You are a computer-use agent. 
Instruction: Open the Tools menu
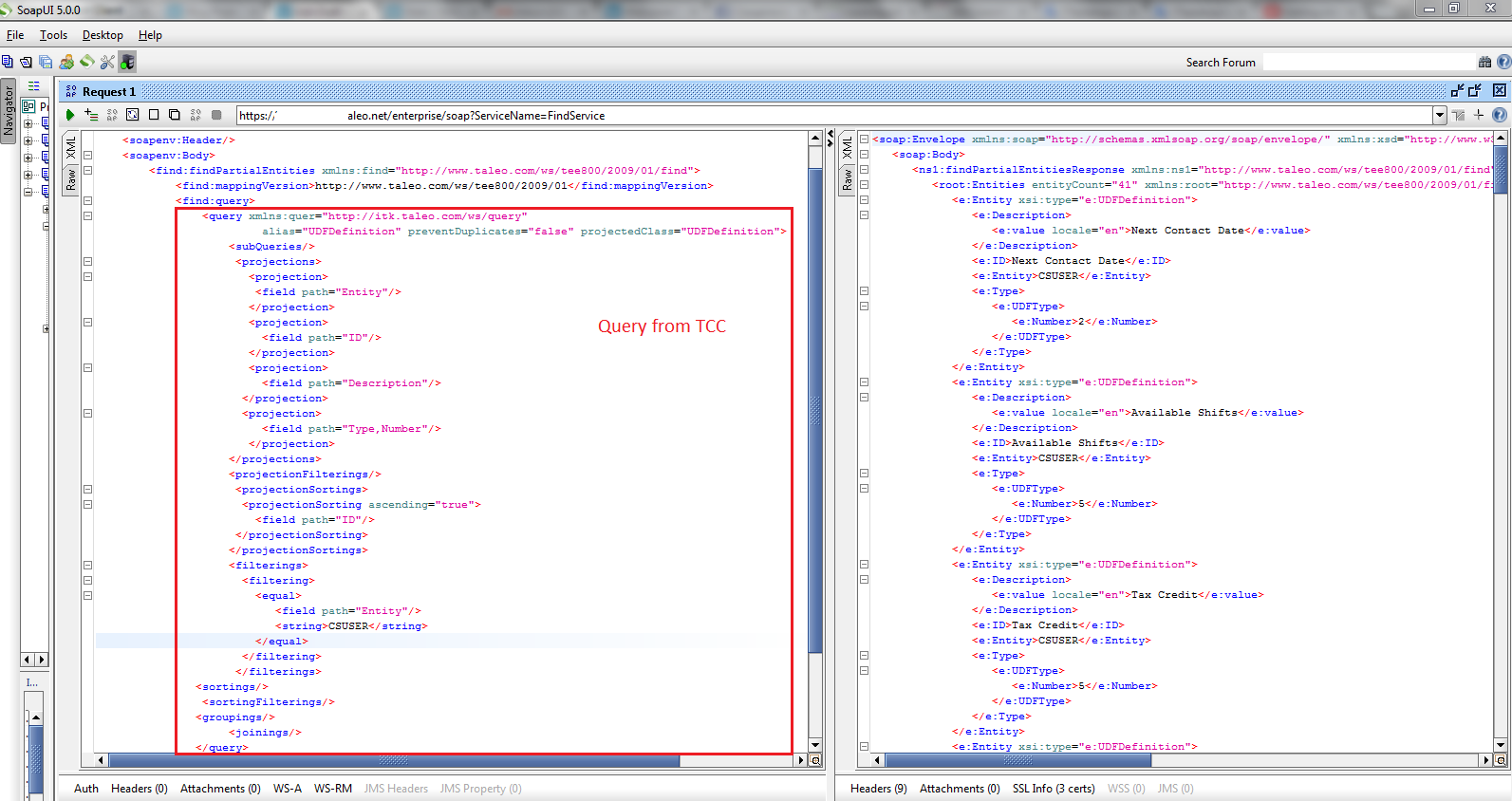point(53,35)
